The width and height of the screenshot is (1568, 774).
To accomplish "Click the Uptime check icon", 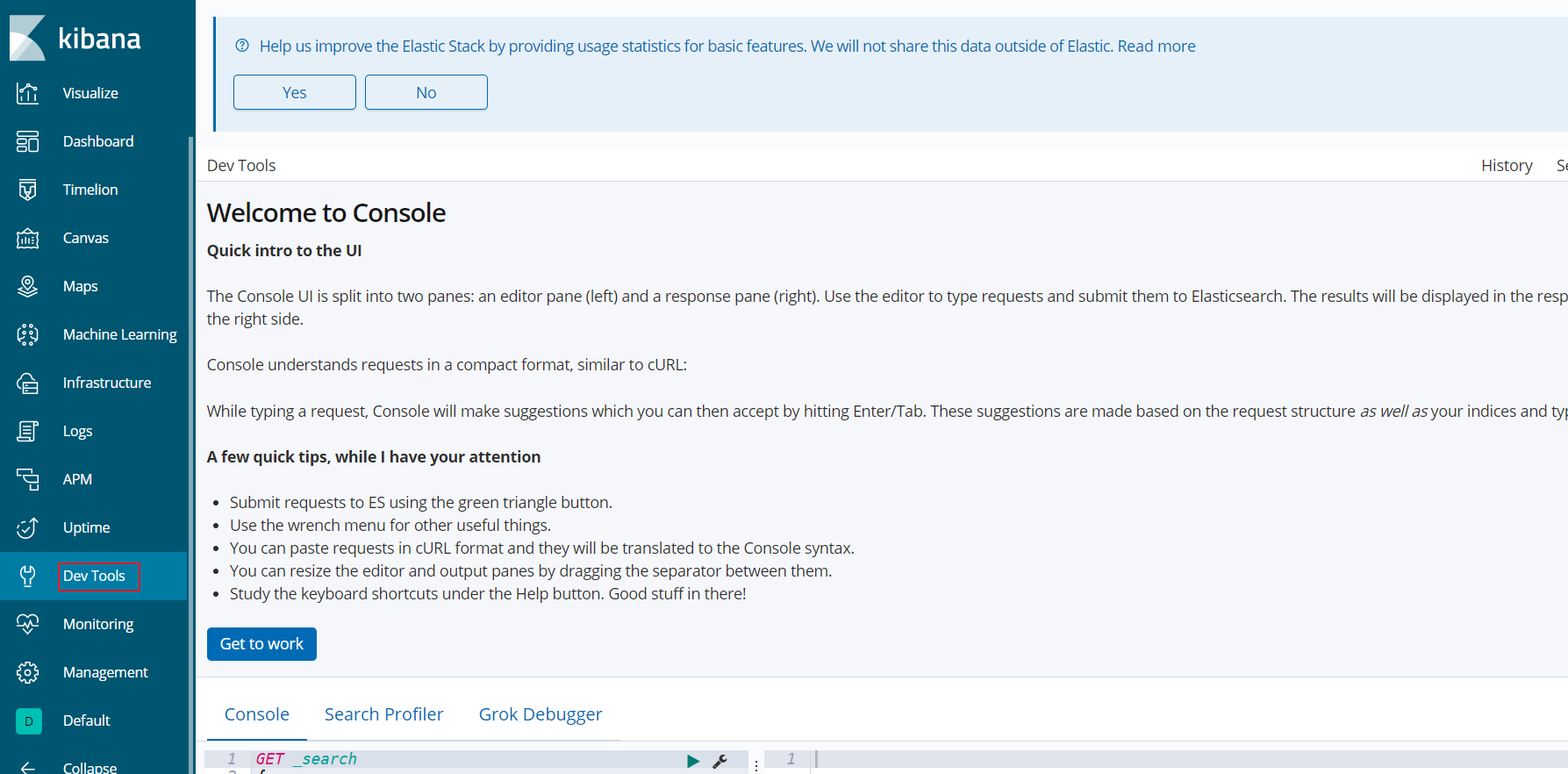I will click(28, 527).
